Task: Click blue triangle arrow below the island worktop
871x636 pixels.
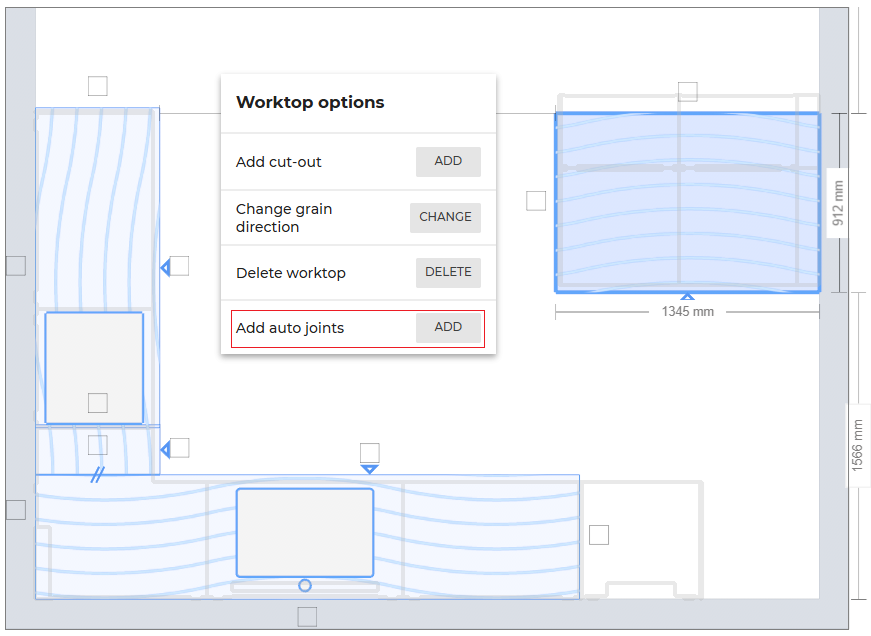Action: click(x=687, y=296)
